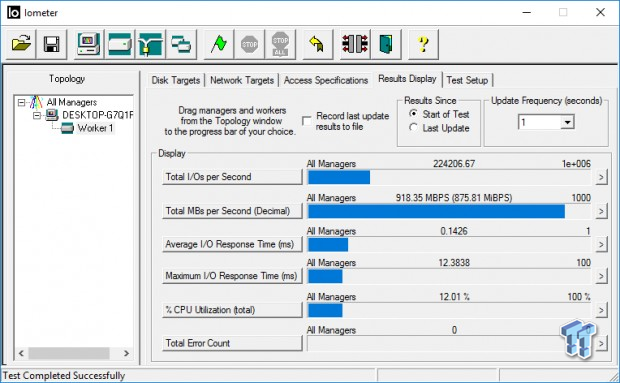This screenshot has width=620, height=383.
Task: Click the Total MBs per Second progress bar
Action: (449, 211)
